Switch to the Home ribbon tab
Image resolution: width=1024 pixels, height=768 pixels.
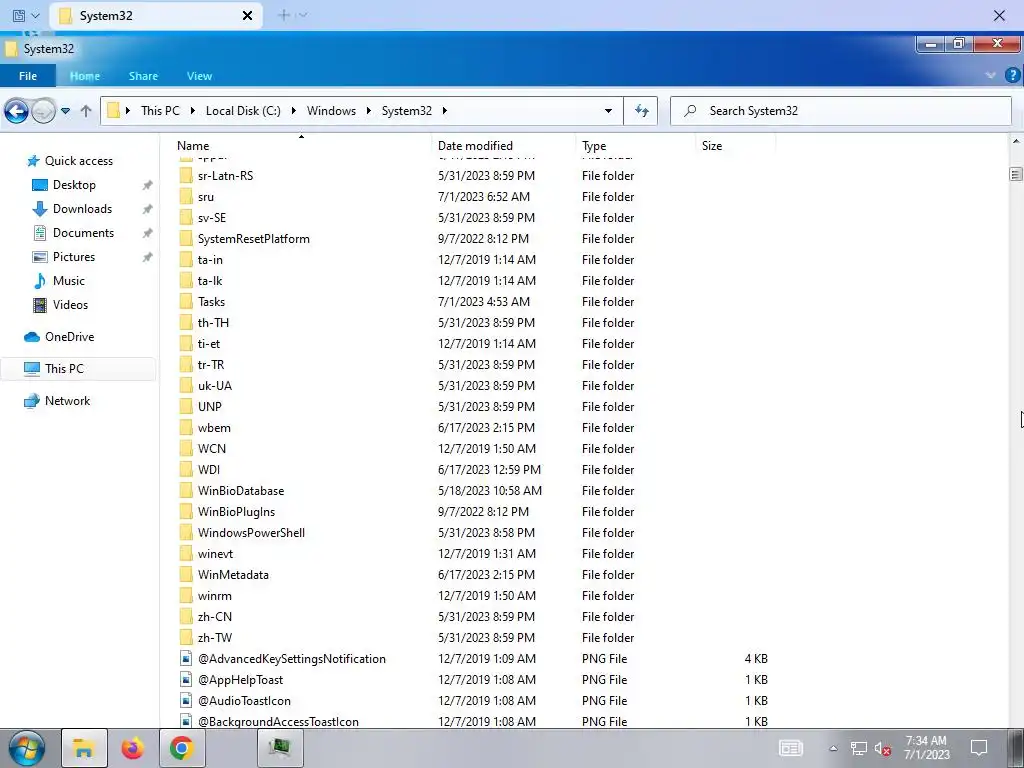(85, 76)
